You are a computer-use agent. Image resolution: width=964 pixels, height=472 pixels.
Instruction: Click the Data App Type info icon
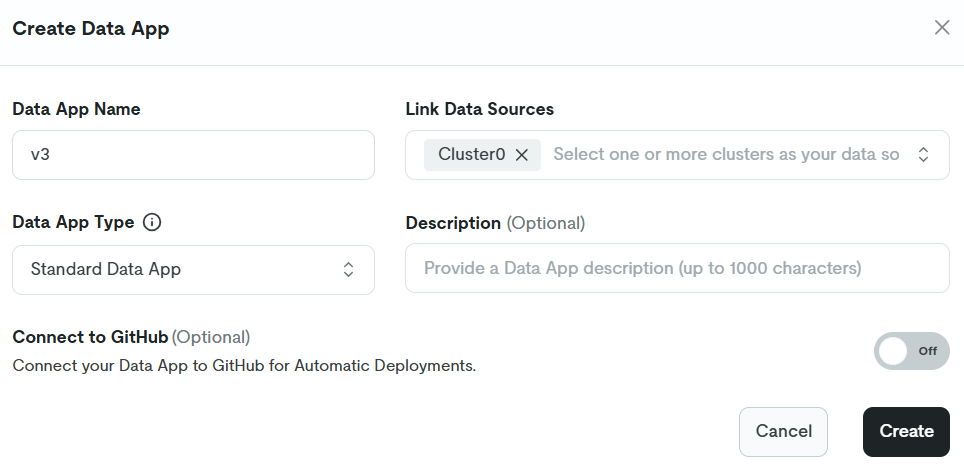[x=152, y=223]
